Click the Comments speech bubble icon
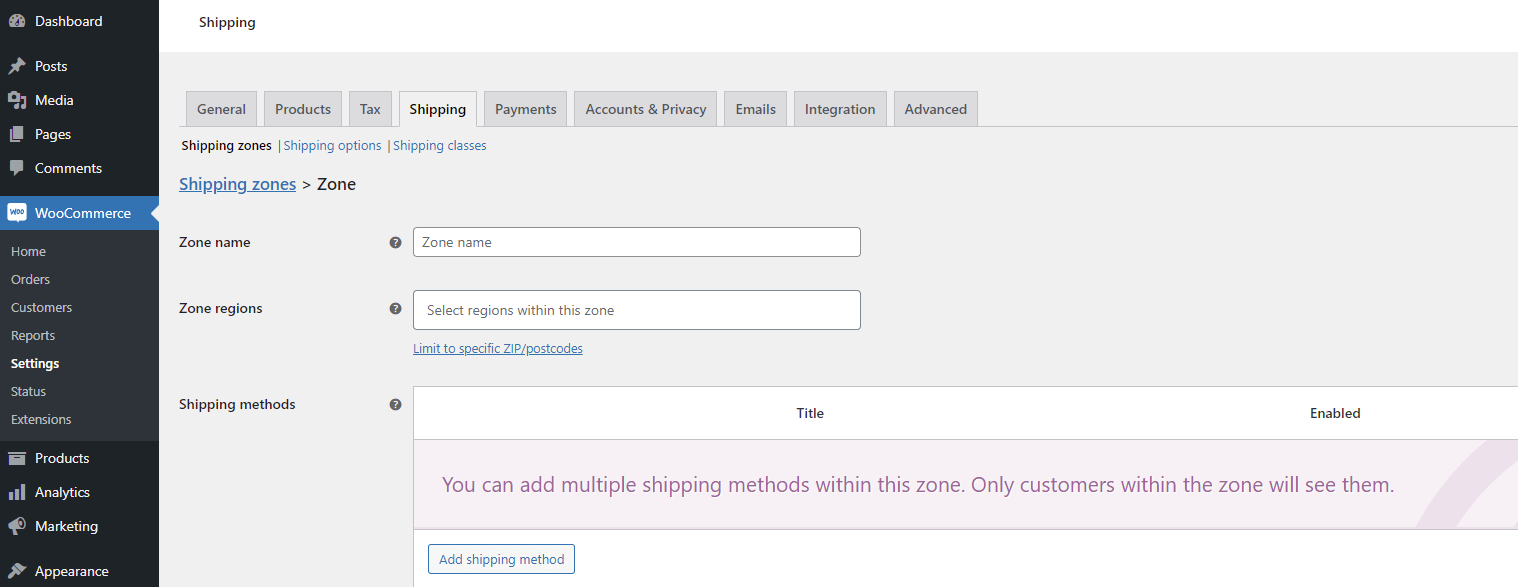 coord(17,168)
